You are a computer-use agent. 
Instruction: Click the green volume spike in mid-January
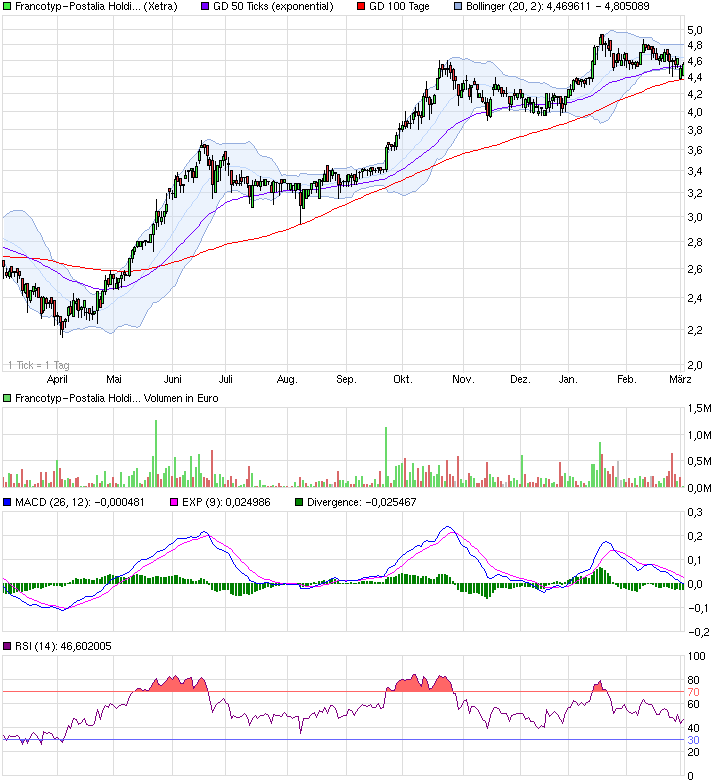[x=600, y=464]
